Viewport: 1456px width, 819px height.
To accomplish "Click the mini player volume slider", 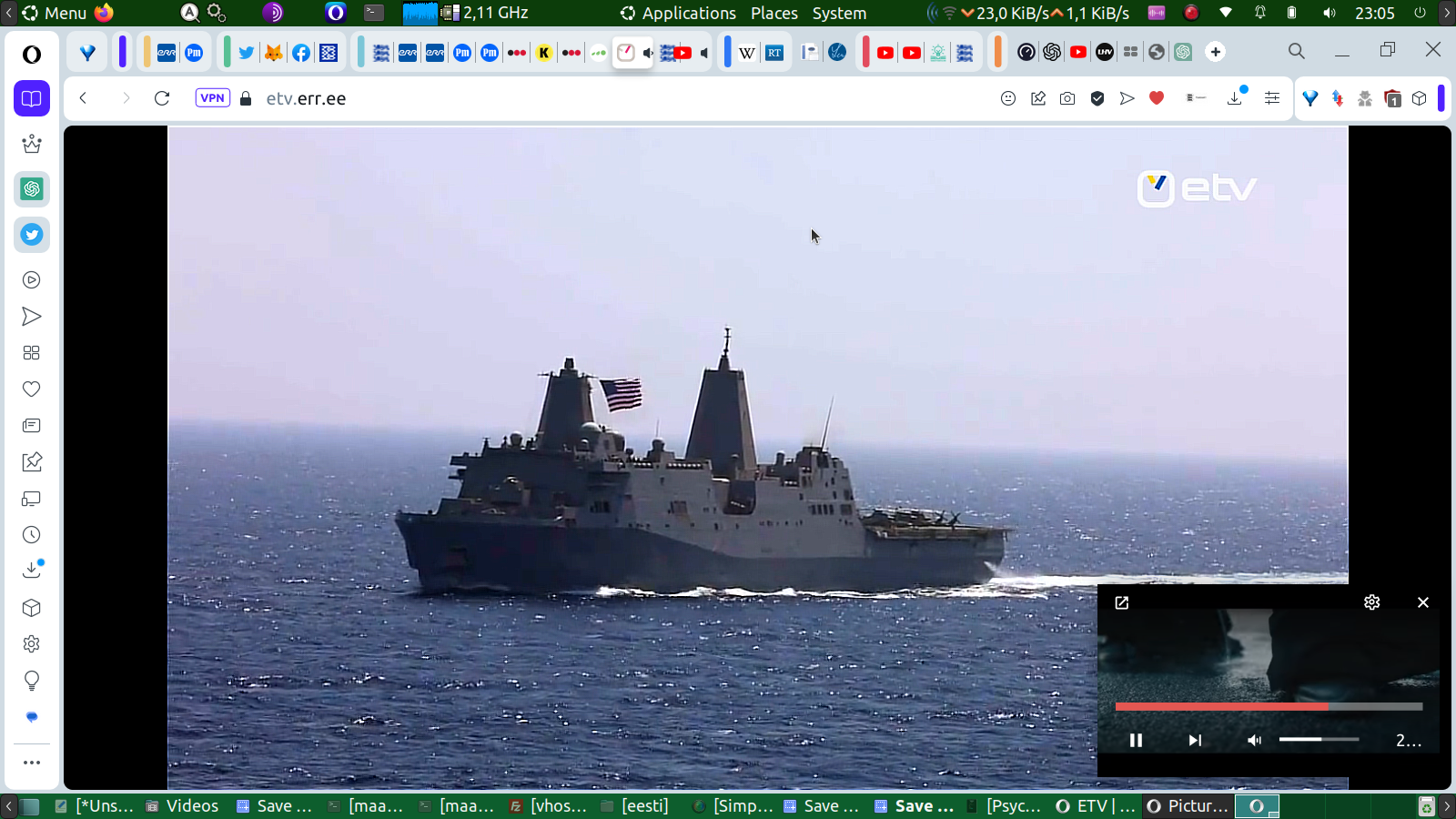I will [1318, 740].
